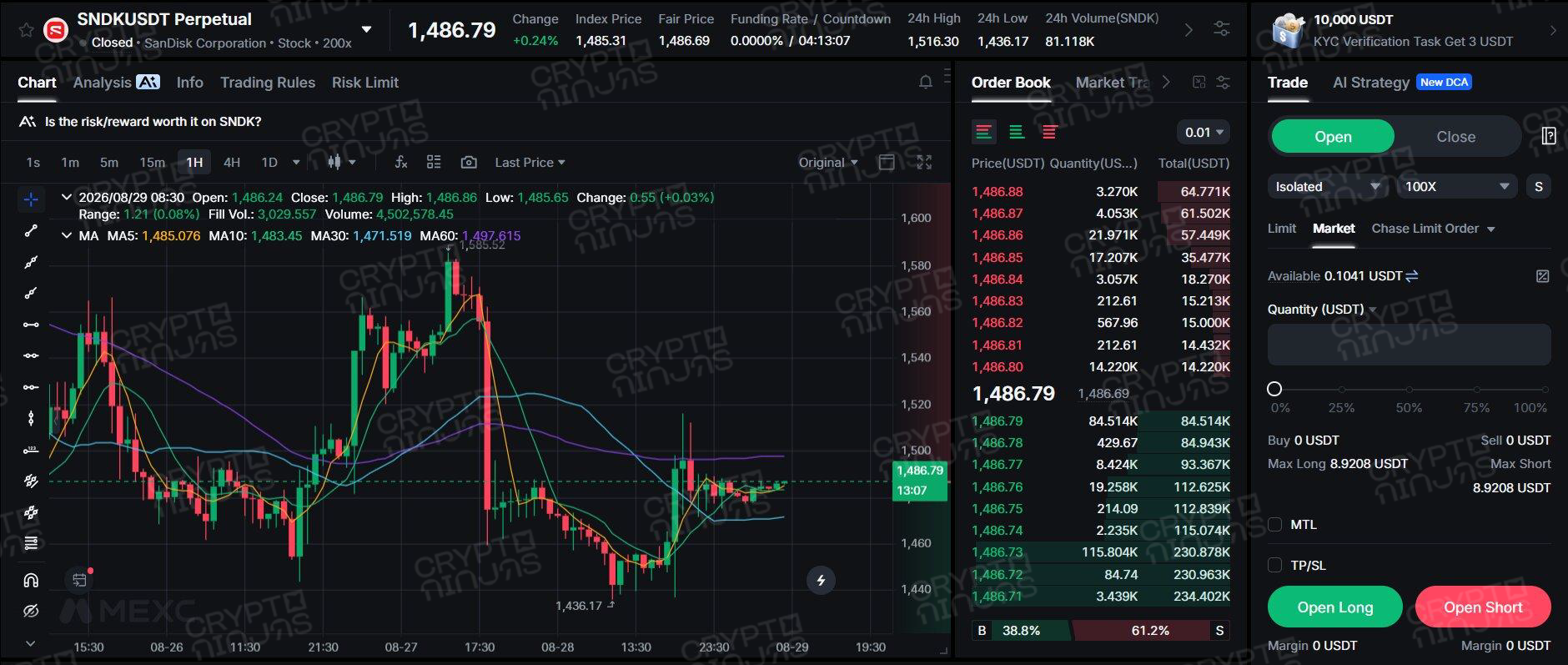Open the candlestick chart type icon
The image size is (1568, 665).
click(334, 162)
